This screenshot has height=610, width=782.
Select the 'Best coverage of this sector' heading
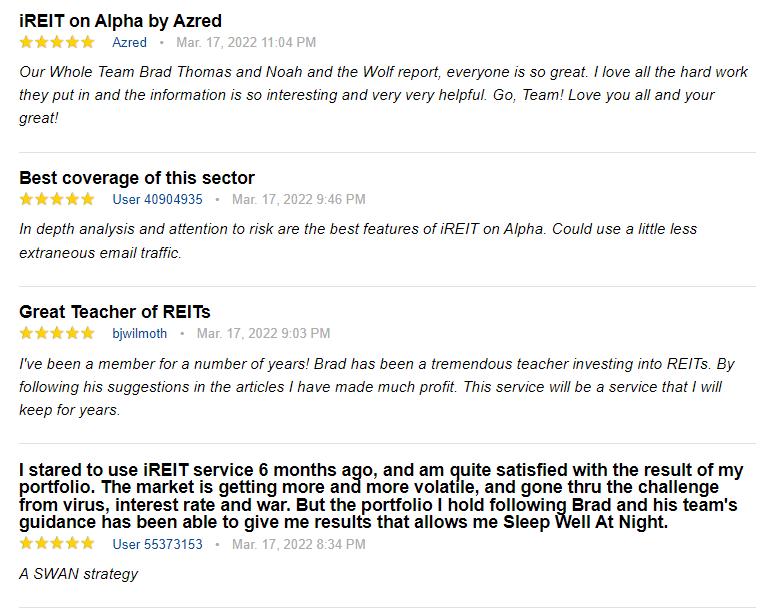pyautogui.click(x=137, y=178)
